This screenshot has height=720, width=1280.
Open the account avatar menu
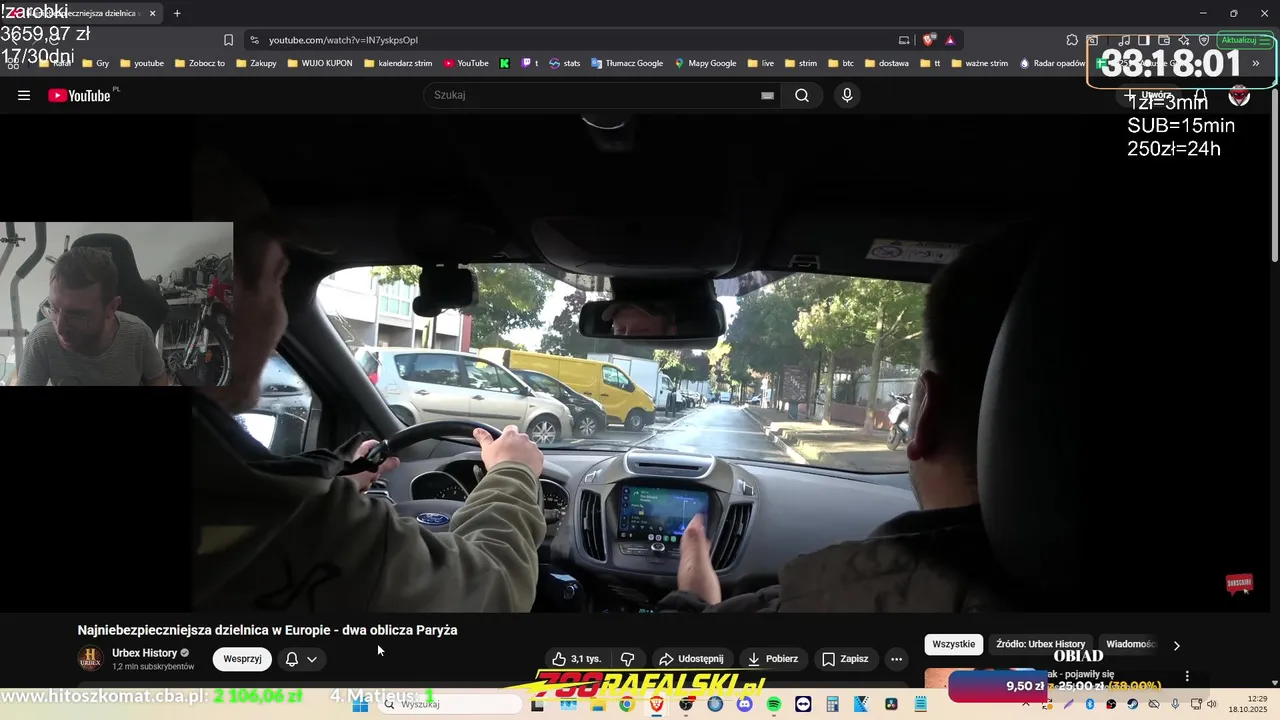pos(1239,95)
